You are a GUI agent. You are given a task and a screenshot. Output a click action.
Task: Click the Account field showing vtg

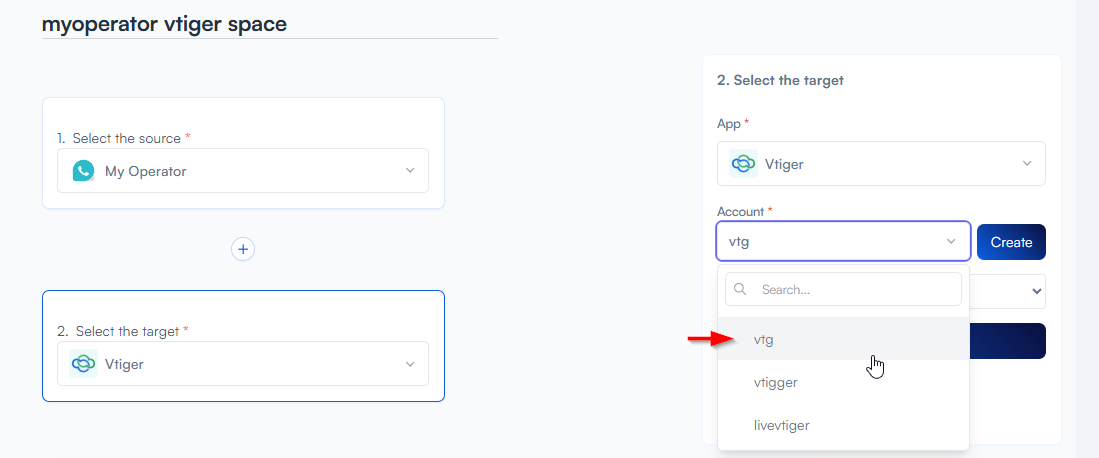[830, 242]
